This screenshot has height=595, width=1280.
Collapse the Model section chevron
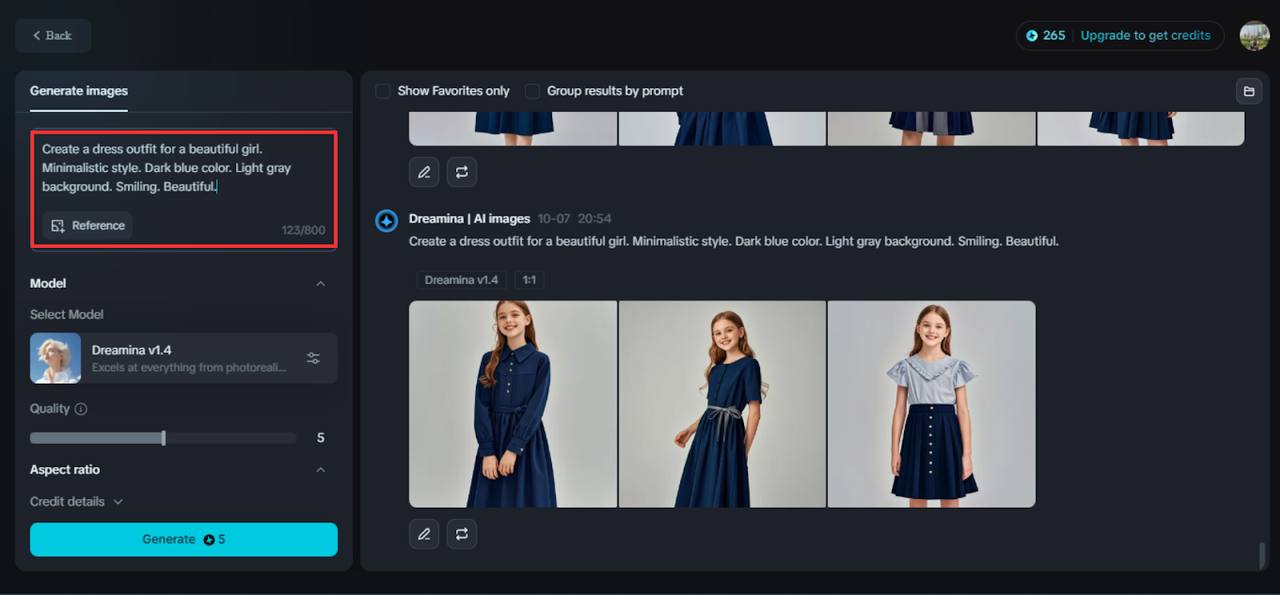321,284
